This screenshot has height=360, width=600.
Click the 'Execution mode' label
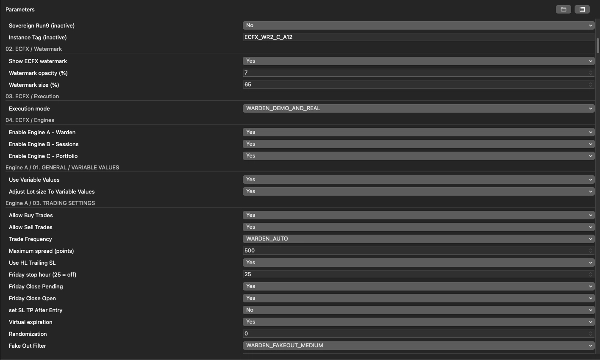29,109
